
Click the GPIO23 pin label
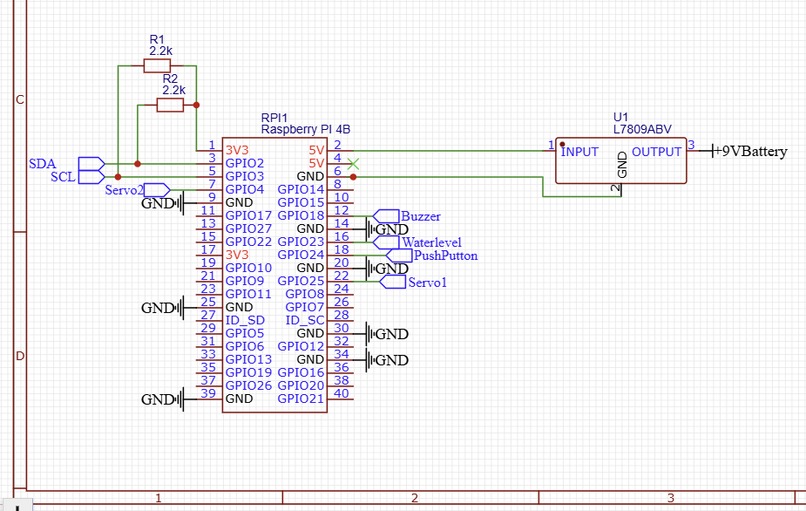(x=301, y=242)
